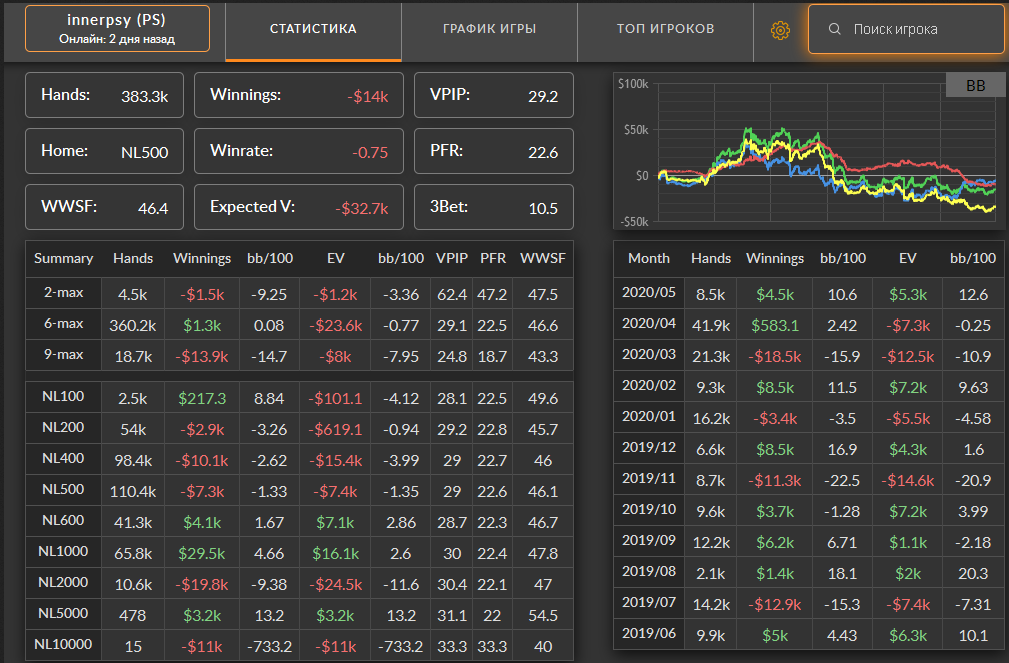Select the VPIP 29.2 stat box
1009x663 pixels.
click(x=494, y=95)
